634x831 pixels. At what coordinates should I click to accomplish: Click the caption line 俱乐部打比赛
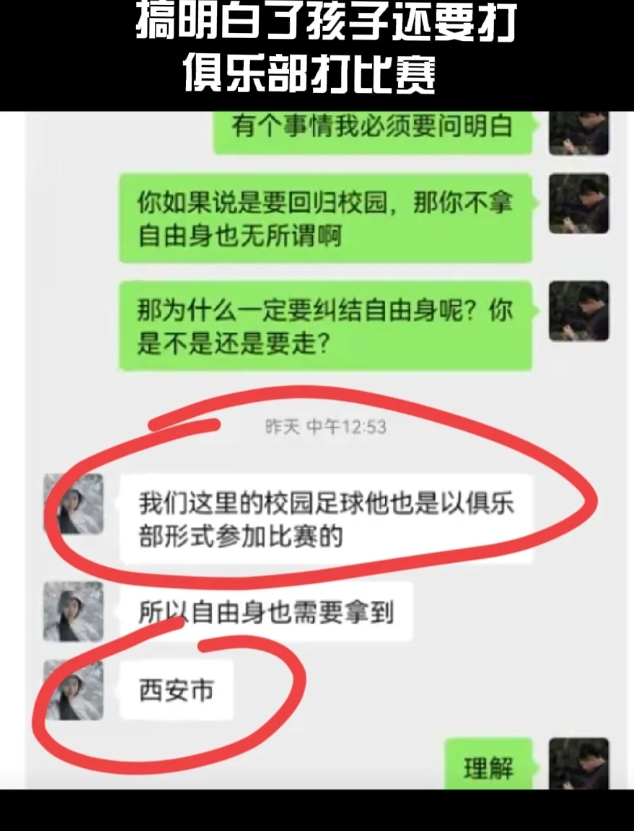(309, 74)
